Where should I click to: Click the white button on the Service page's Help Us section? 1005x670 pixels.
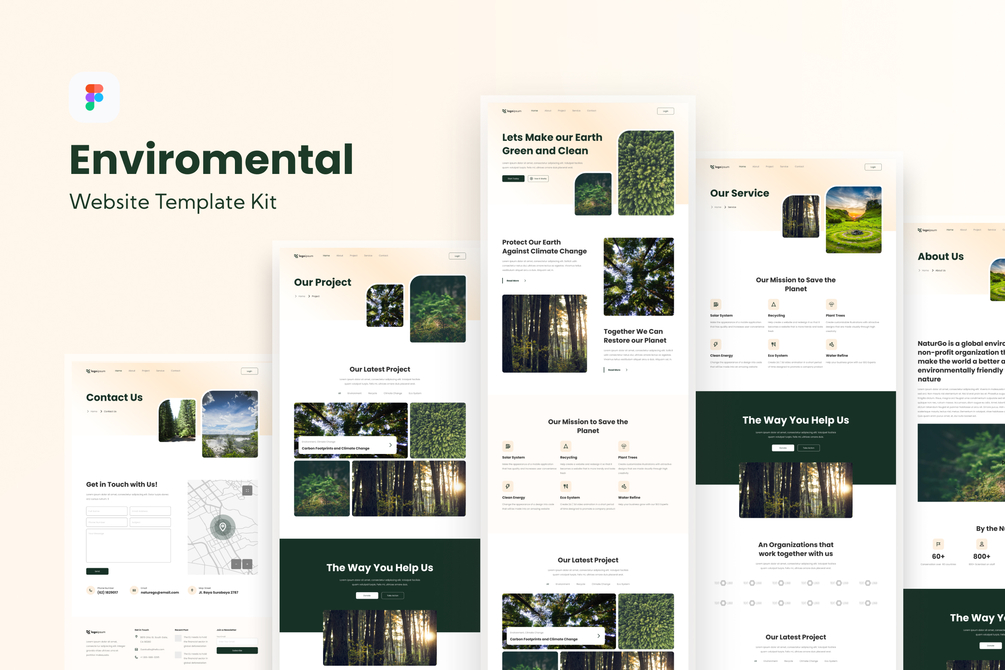(783, 448)
